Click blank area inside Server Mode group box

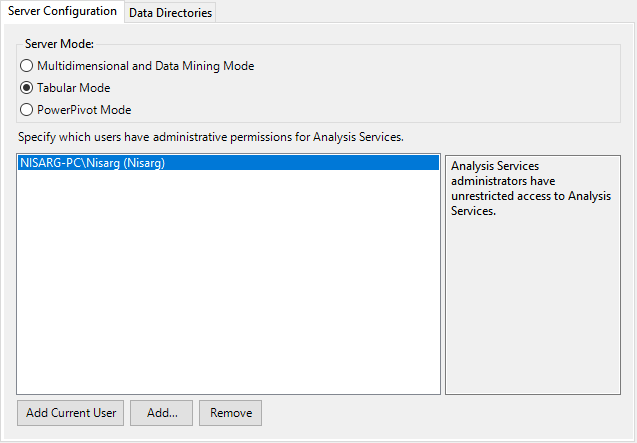click(450, 90)
